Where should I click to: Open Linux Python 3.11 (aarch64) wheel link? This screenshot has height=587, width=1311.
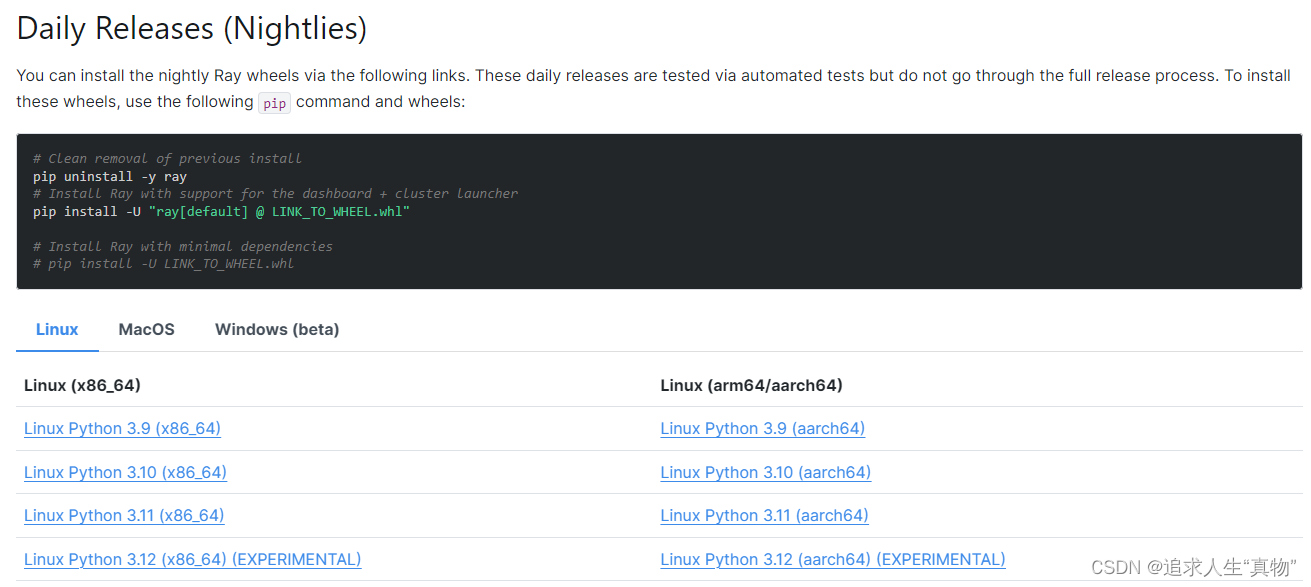764,515
